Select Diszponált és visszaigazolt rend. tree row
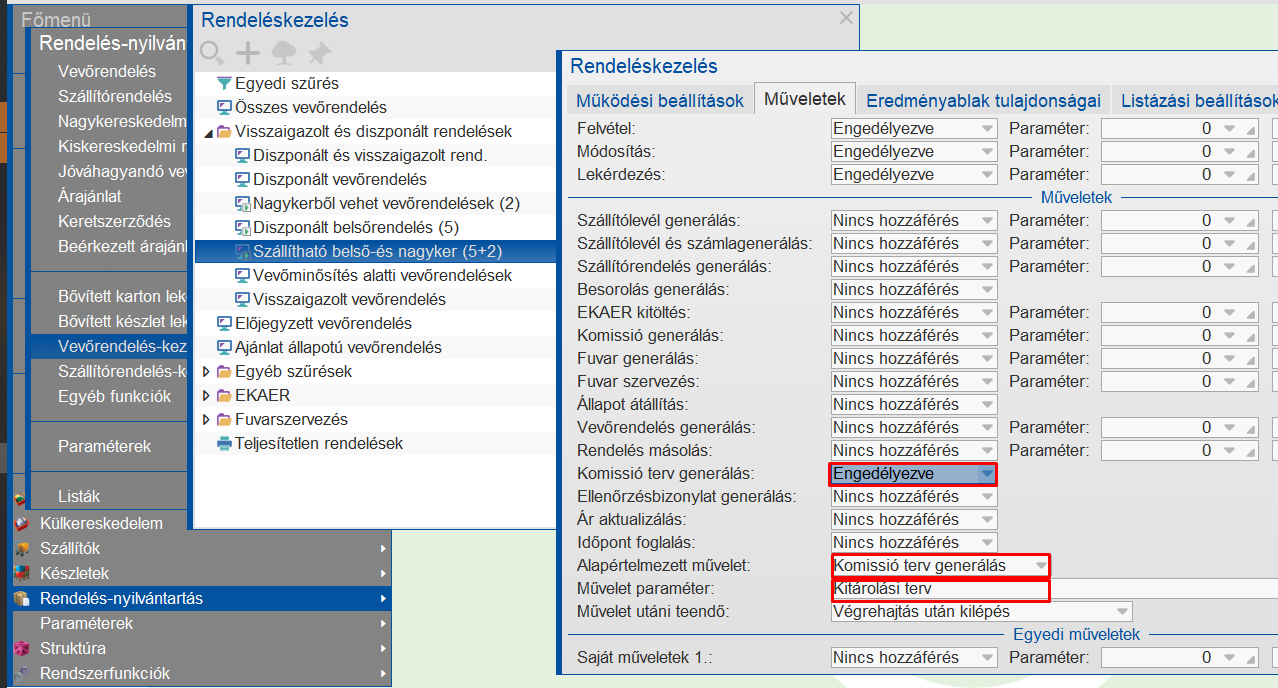The width and height of the screenshot is (1278, 688). [x=375, y=155]
